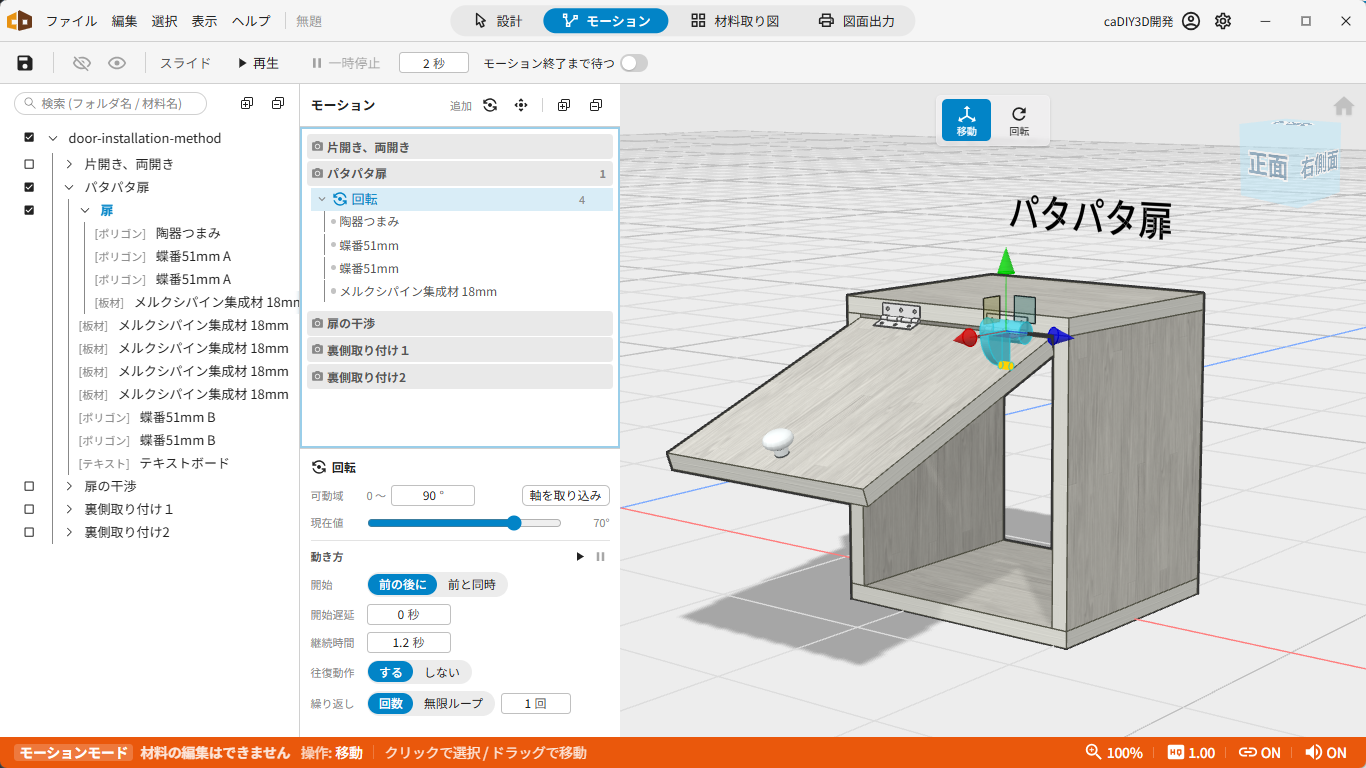Select the 回転 rotate tool in viewport

(x=1019, y=120)
